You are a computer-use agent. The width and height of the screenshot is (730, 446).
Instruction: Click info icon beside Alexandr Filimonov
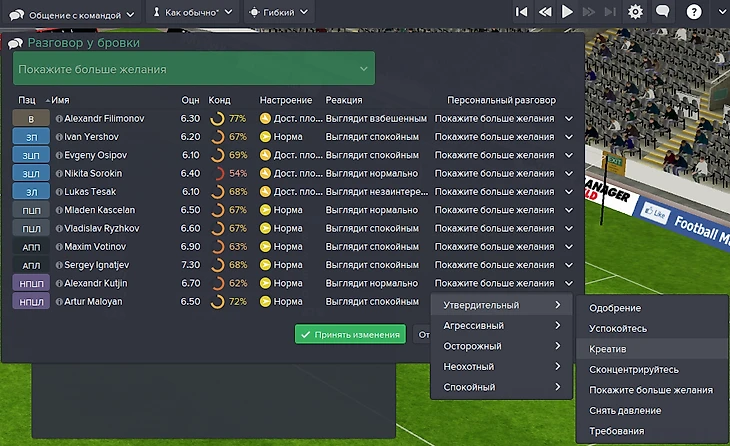(59, 119)
